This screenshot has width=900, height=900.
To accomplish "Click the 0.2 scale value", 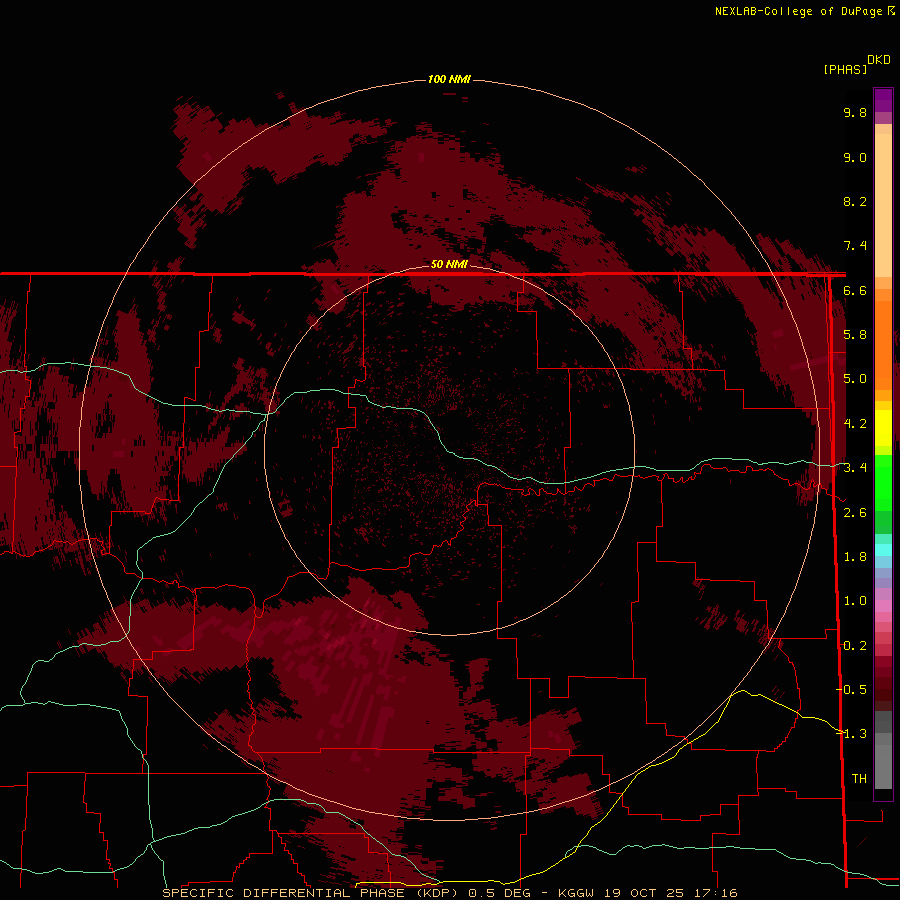I will pyautogui.click(x=855, y=646).
